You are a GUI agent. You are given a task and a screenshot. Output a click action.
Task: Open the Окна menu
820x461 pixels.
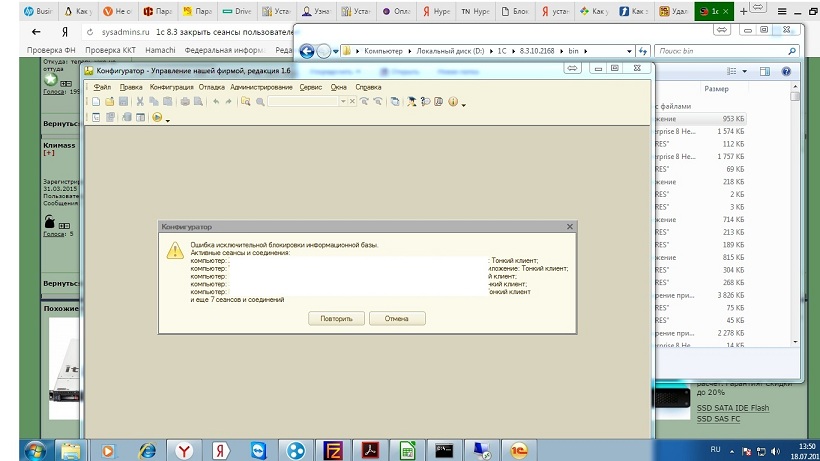pos(338,87)
